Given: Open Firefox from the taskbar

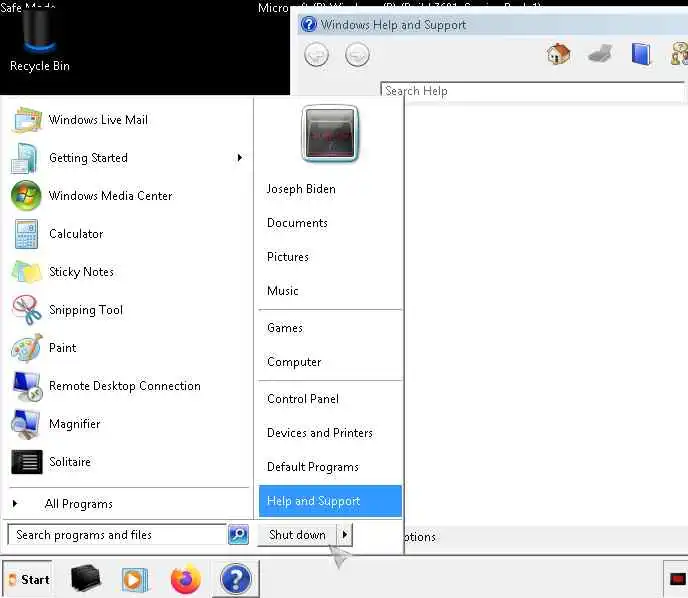Looking at the screenshot, I should pyautogui.click(x=186, y=579).
